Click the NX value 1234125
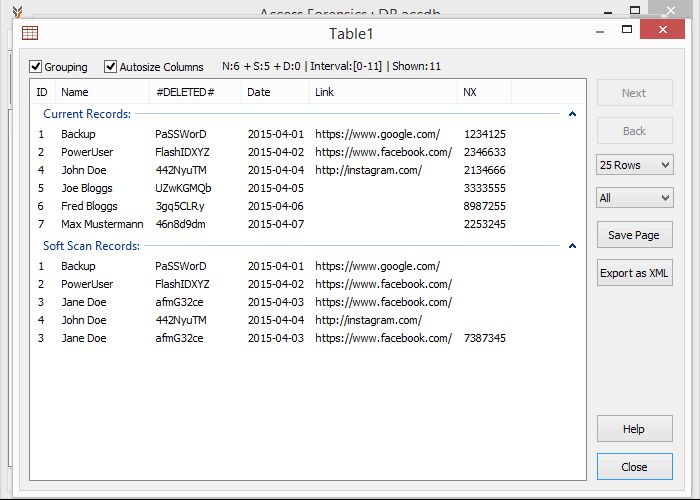This screenshot has width=700, height=500. [x=485, y=134]
